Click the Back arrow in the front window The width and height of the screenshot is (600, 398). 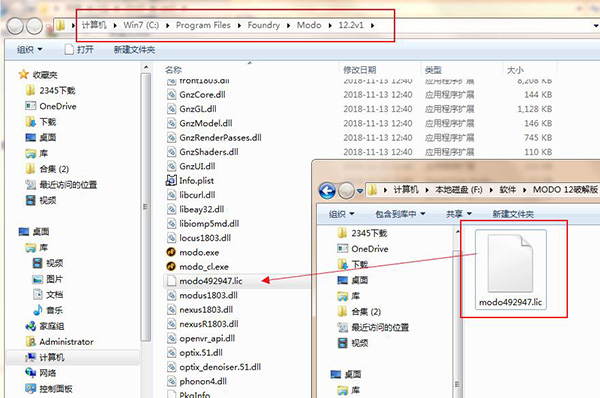click(327, 190)
